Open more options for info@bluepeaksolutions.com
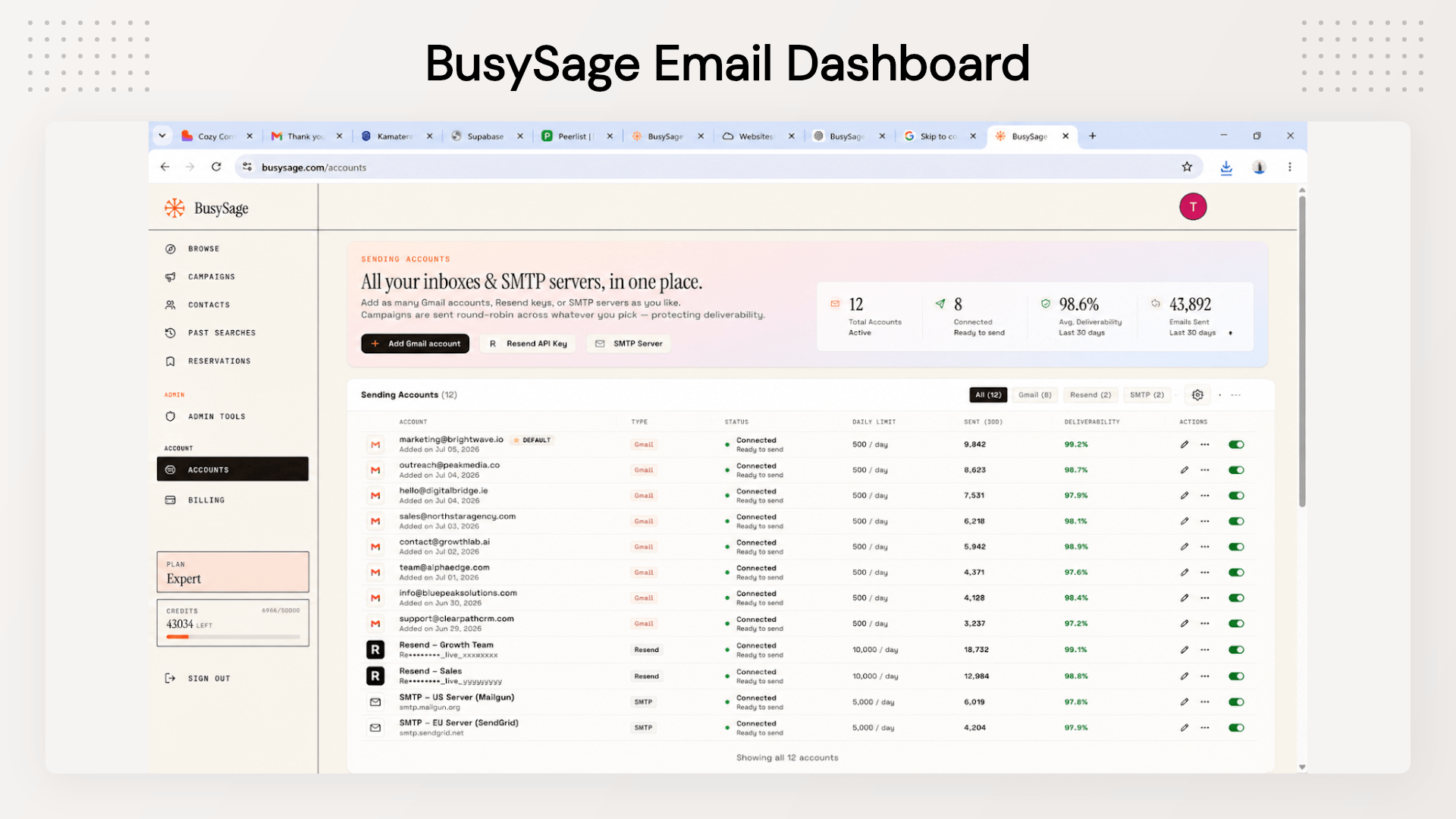The width and height of the screenshot is (1456, 819). point(1205,598)
